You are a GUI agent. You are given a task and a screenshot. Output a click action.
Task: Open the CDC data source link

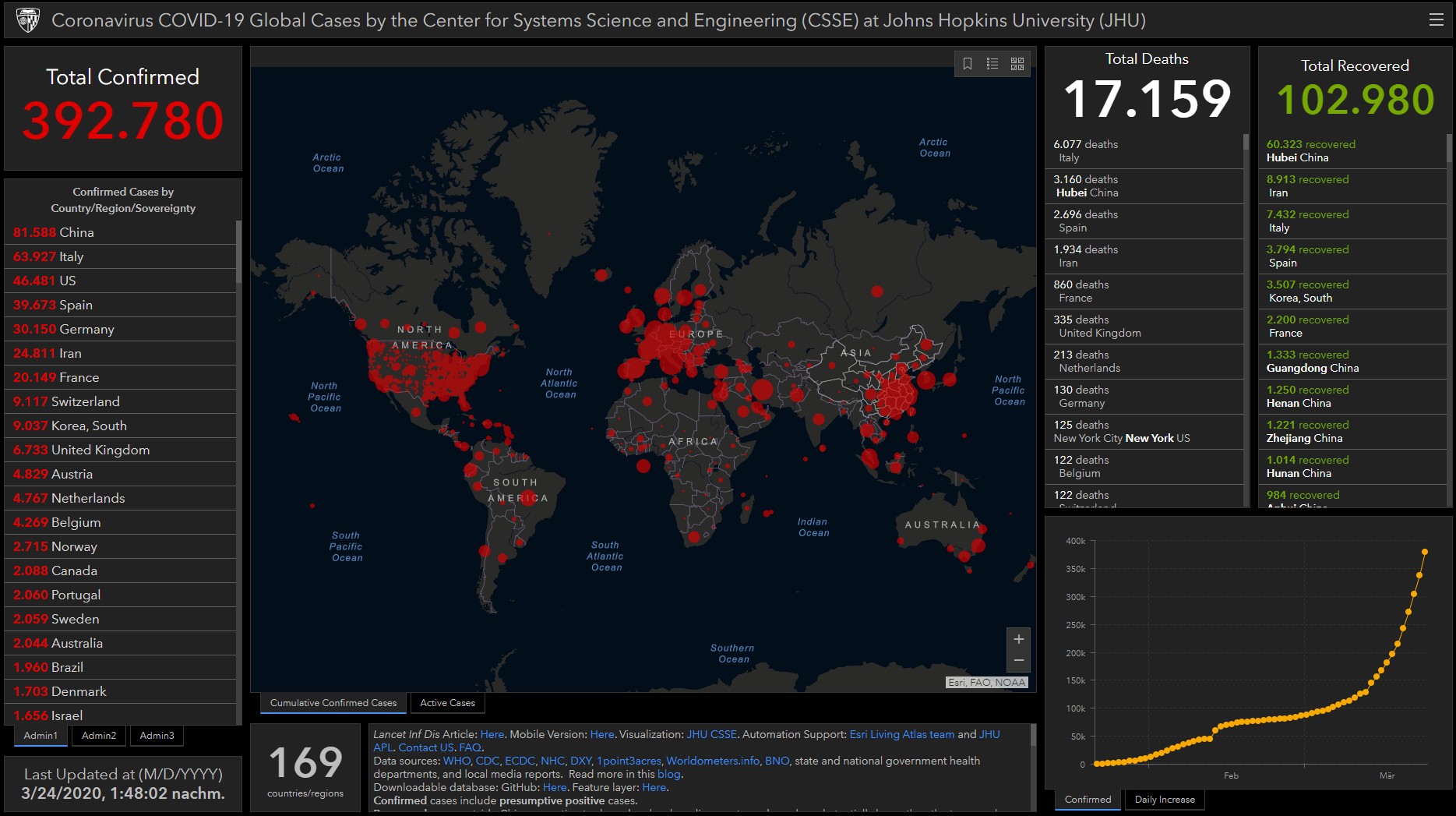point(488,761)
